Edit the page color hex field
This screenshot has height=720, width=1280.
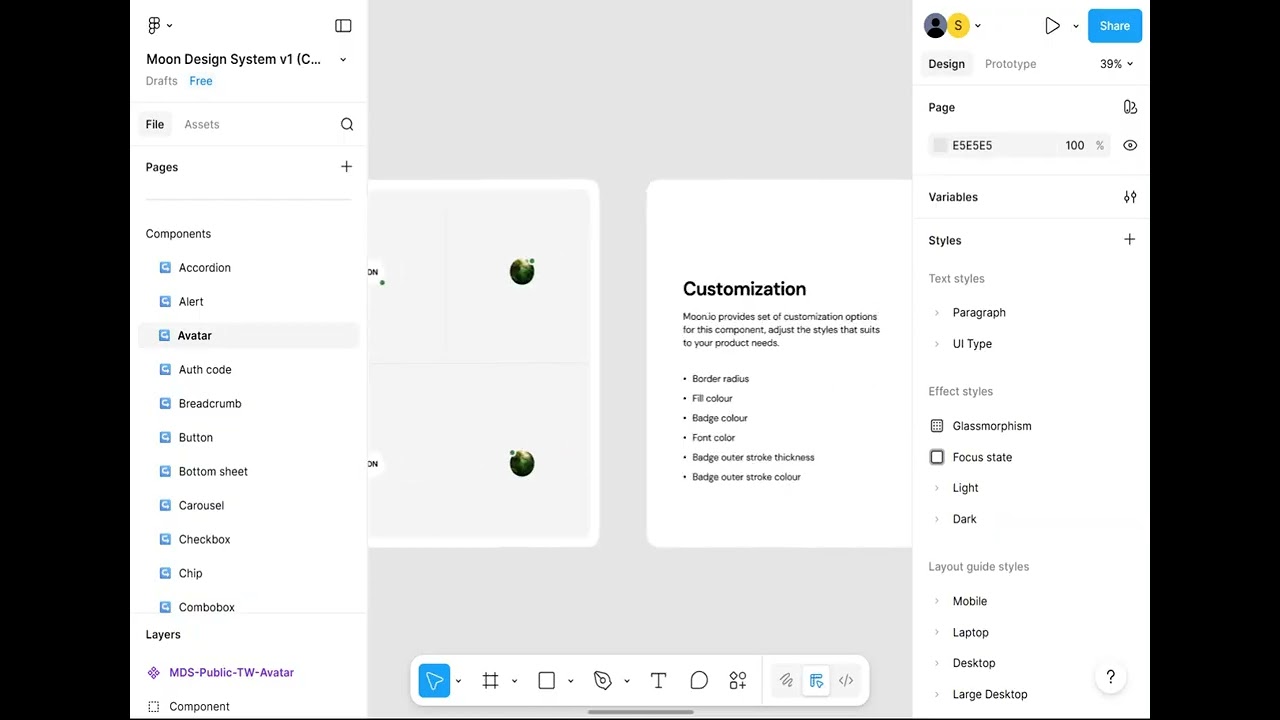click(x=972, y=146)
